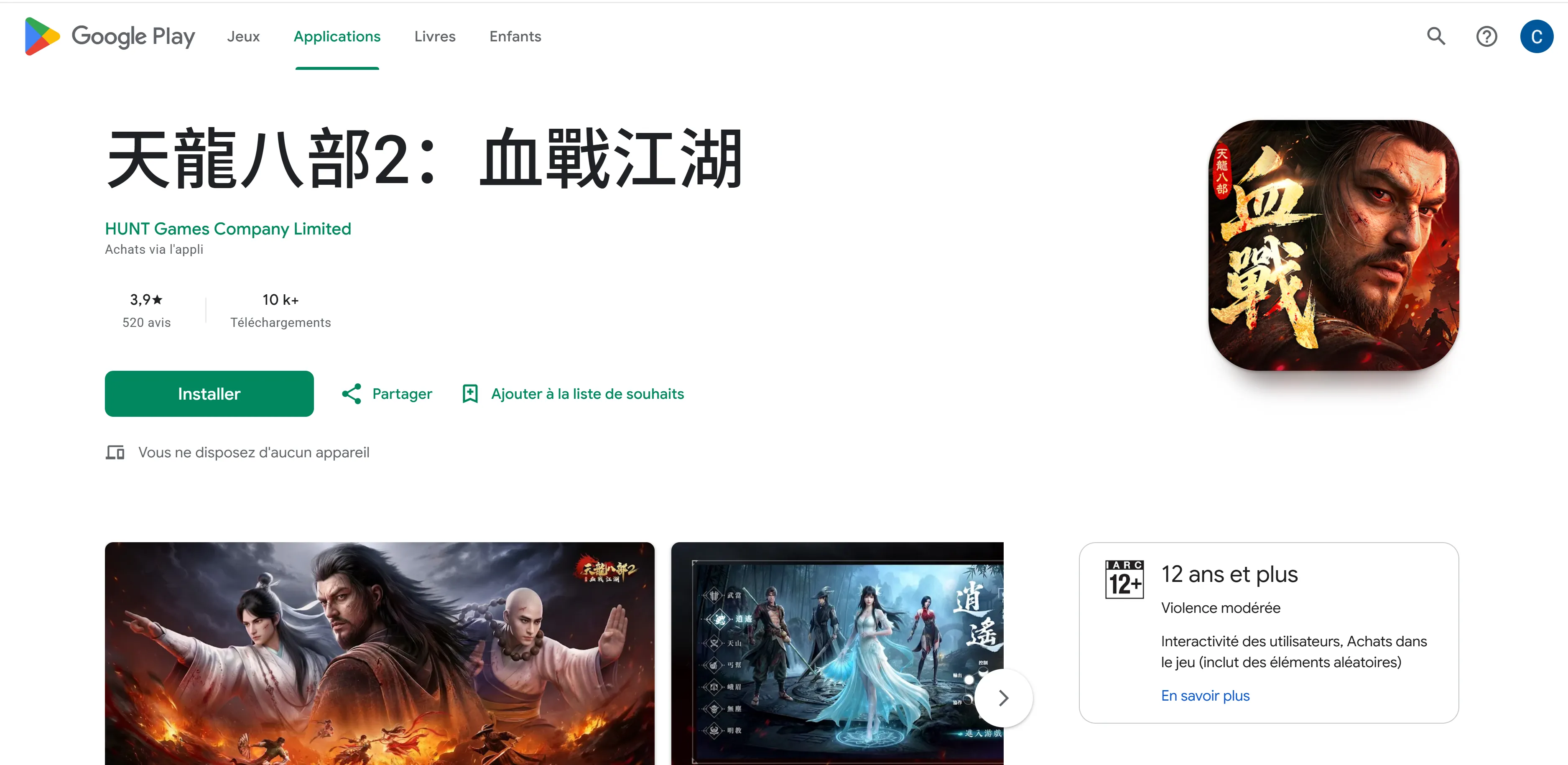Click the Partager share label
The height and width of the screenshot is (765, 1568).
tap(403, 394)
